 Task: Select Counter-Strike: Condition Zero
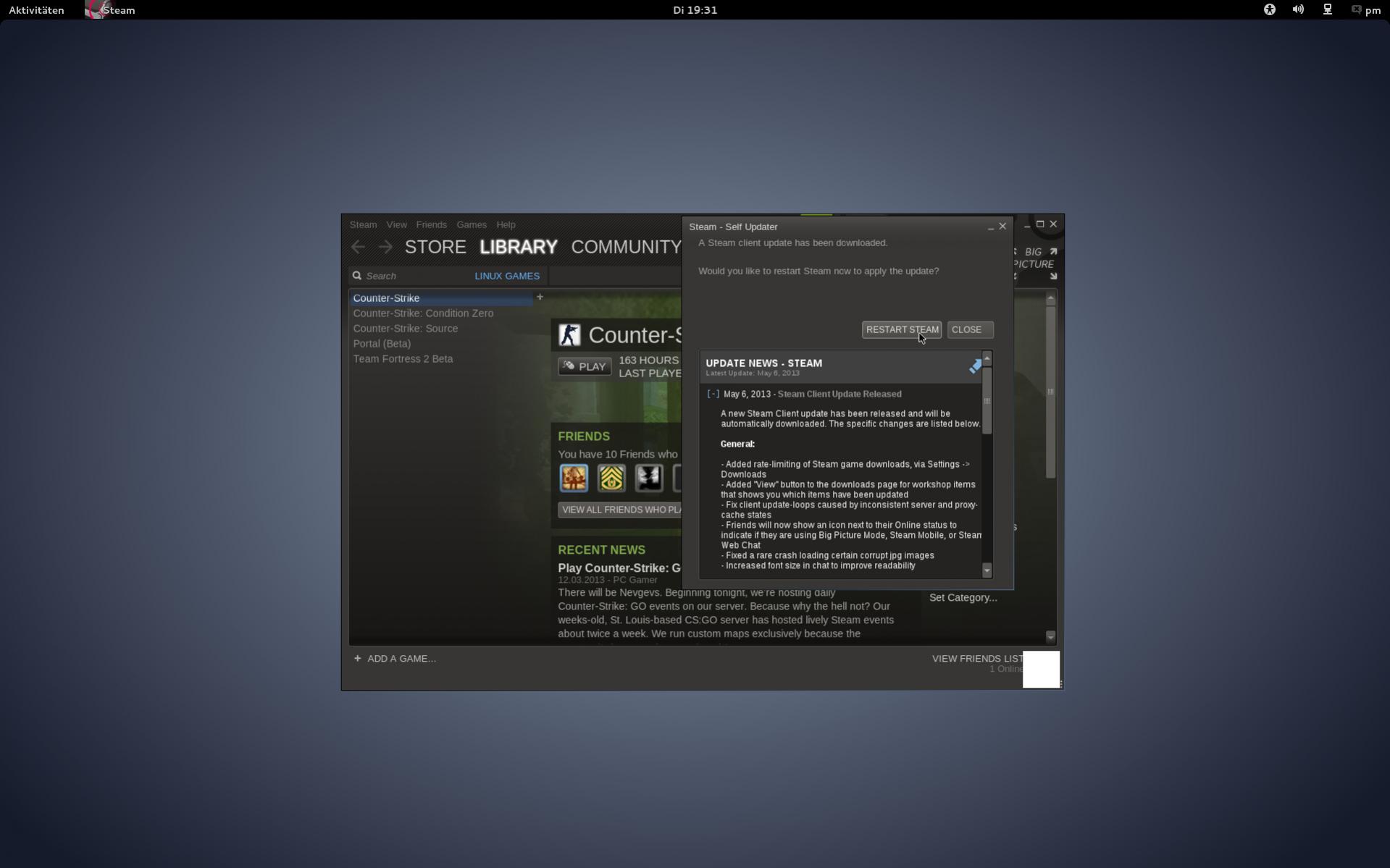[423, 313]
